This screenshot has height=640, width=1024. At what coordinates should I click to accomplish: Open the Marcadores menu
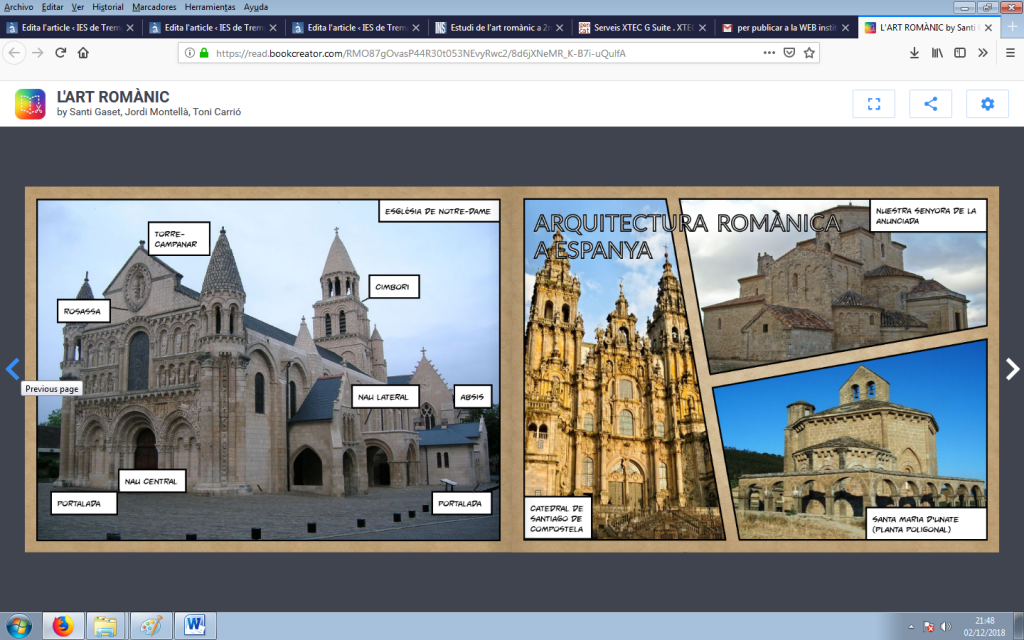pyautogui.click(x=155, y=7)
